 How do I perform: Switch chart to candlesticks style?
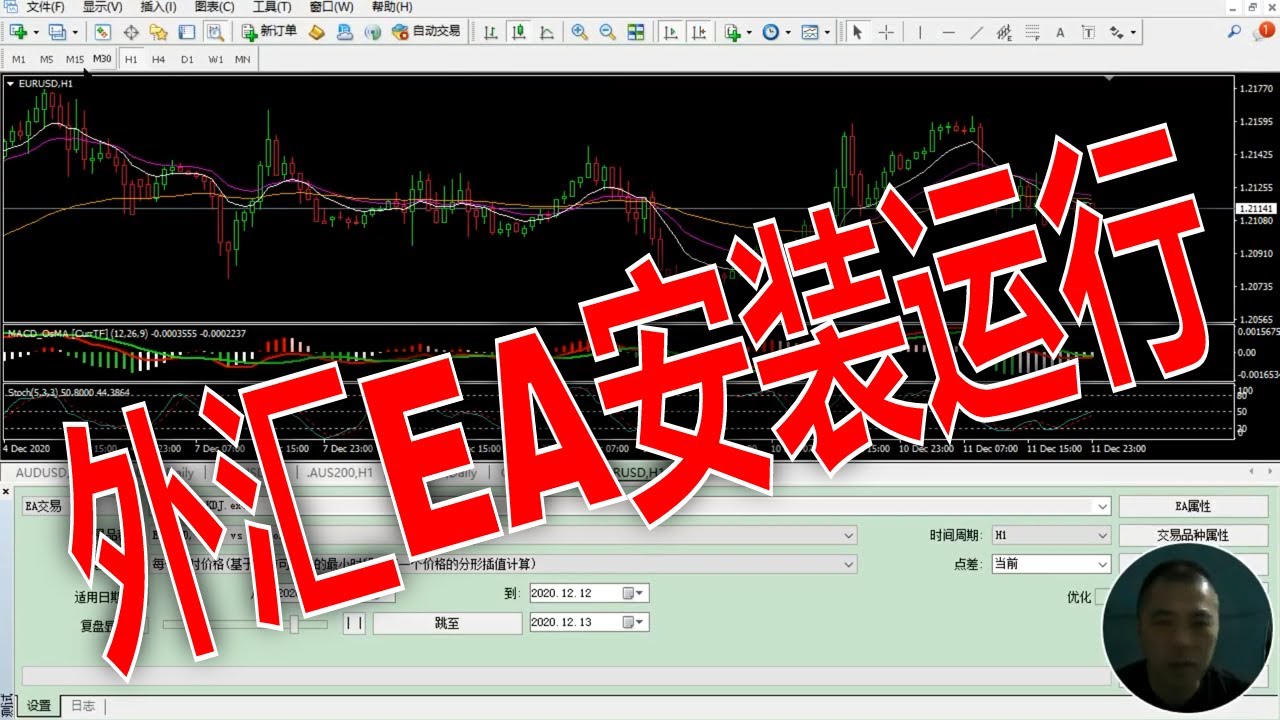pos(519,32)
